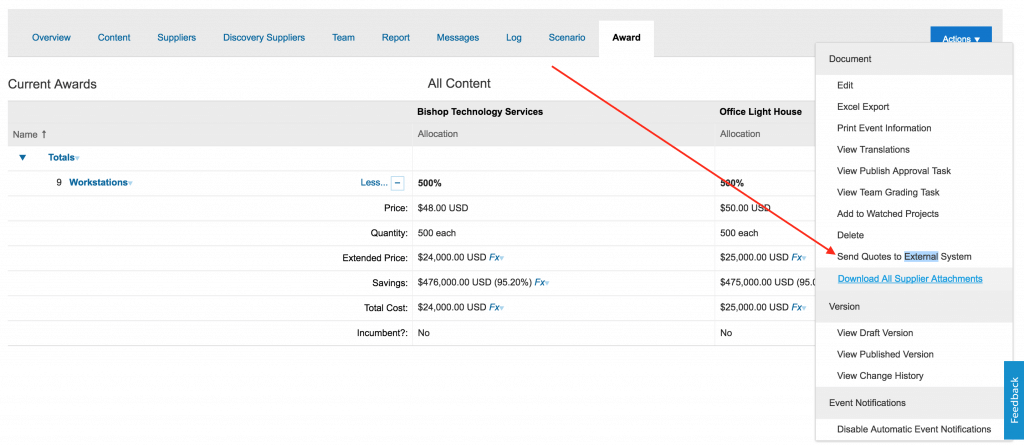Select Send Quotes to External System

[x=904, y=257]
